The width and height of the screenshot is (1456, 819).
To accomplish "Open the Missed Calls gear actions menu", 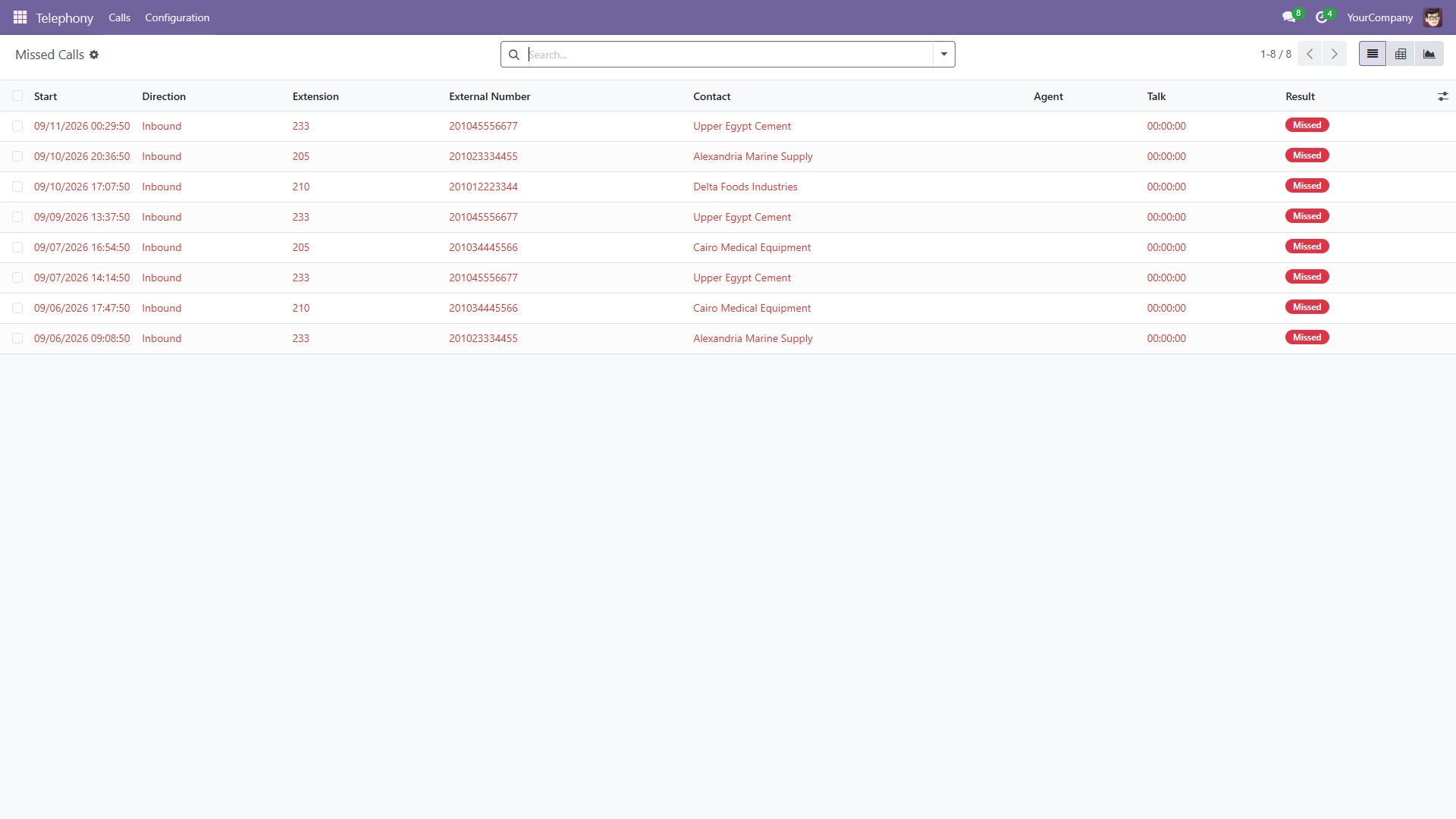I will coord(94,55).
